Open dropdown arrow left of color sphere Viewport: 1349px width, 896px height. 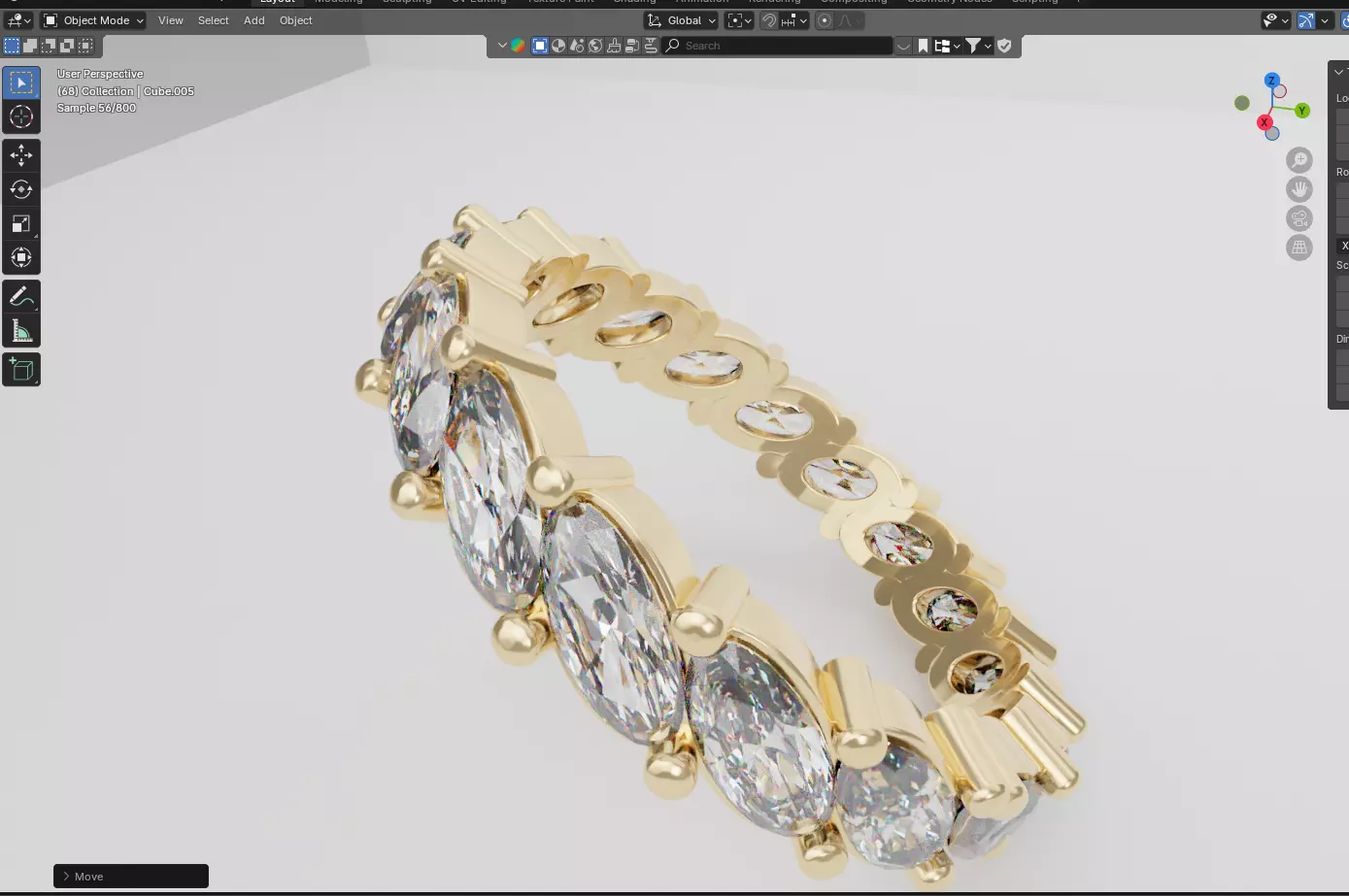click(502, 46)
